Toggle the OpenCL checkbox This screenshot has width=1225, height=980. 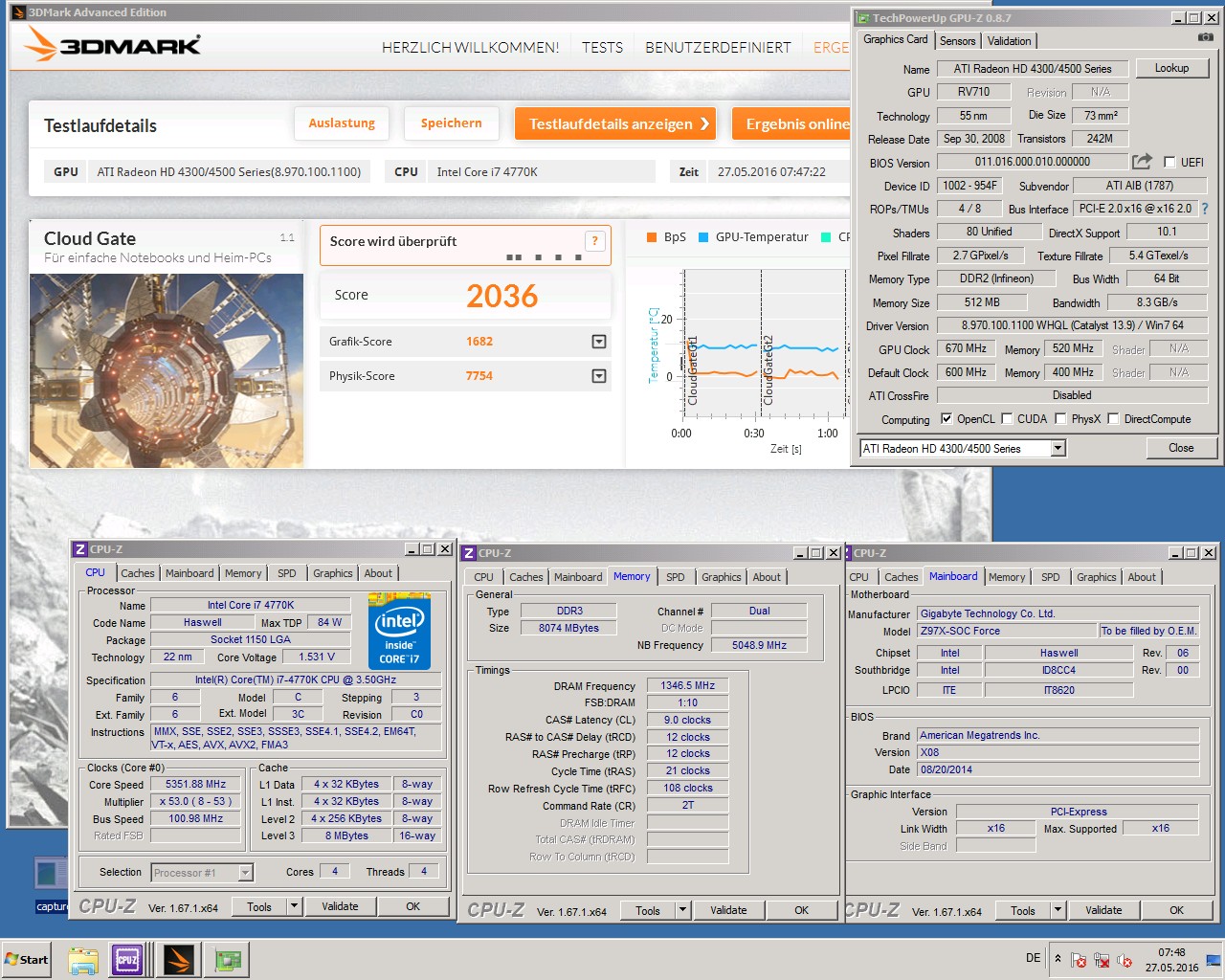[947, 418]
